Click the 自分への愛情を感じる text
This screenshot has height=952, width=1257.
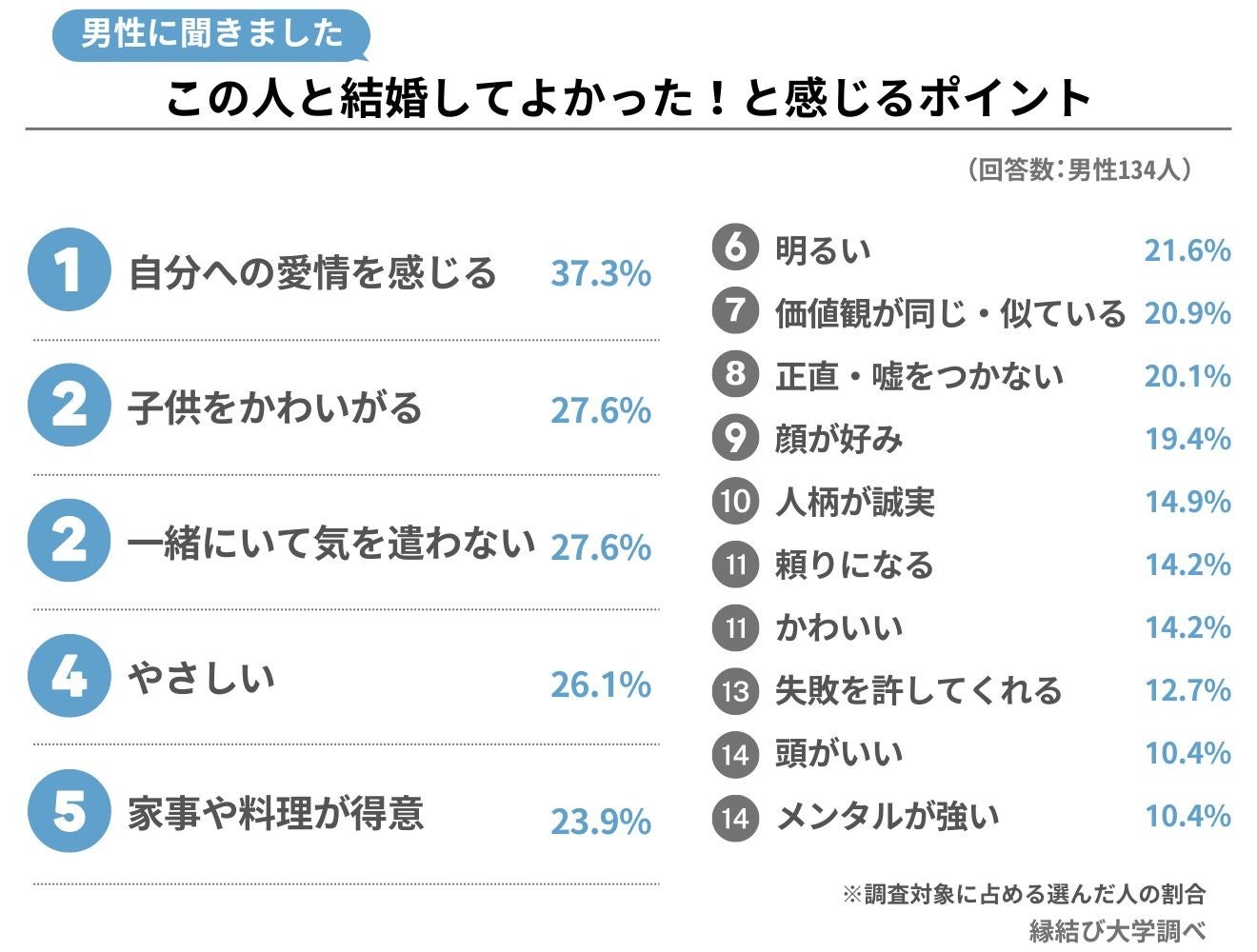312,273
